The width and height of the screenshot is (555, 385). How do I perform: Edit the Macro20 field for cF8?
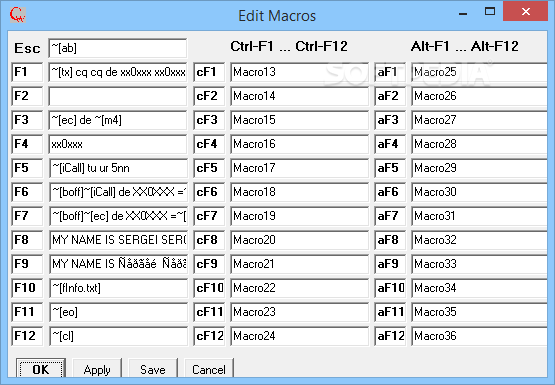(x=299, y=240)
